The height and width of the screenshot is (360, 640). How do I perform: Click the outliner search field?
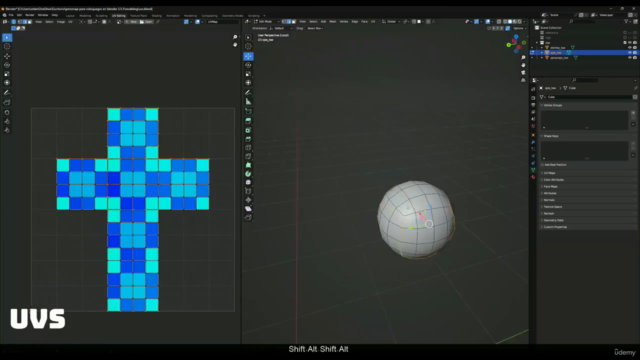583,21
